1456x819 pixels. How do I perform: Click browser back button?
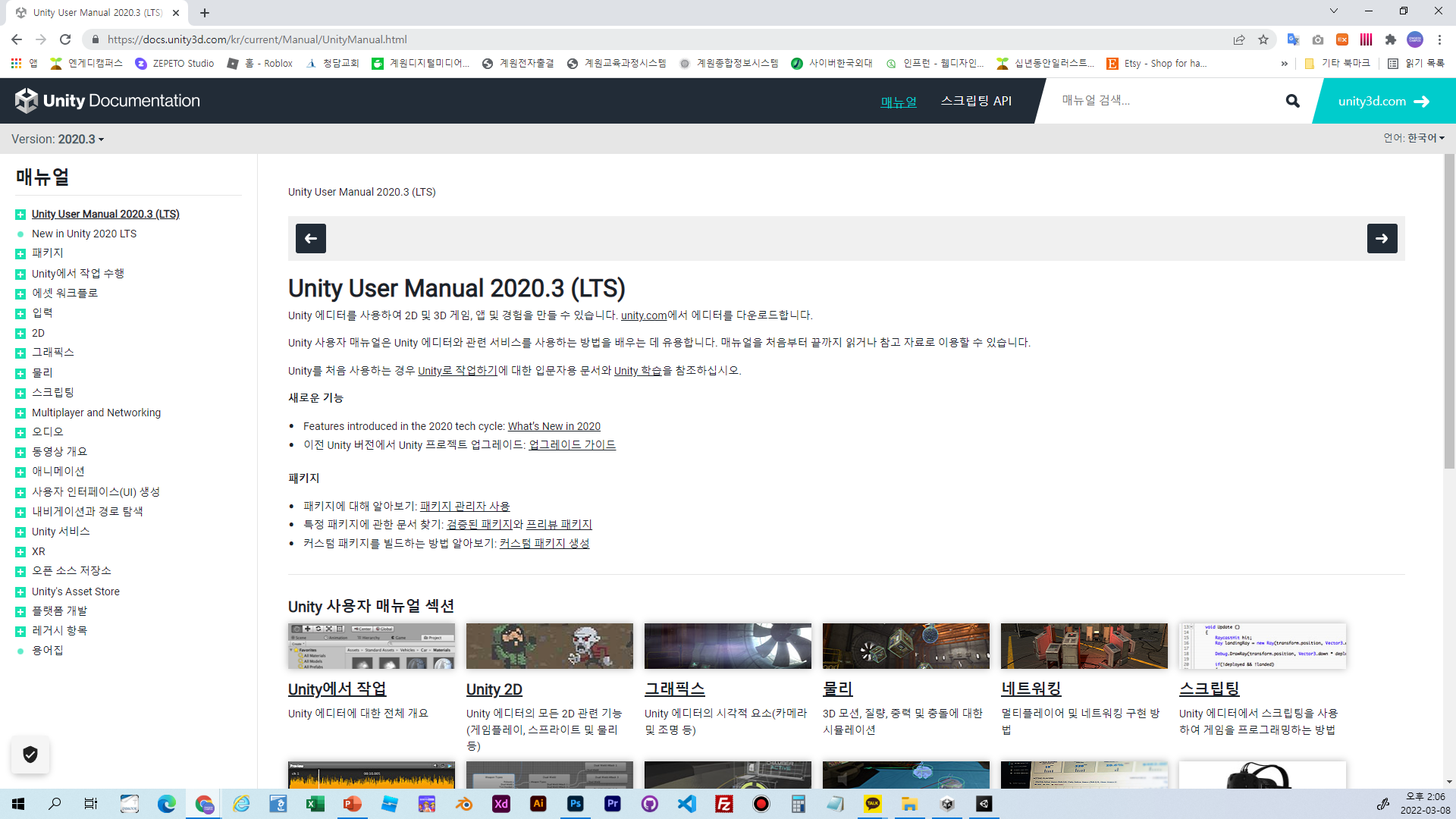click(17, 39)
